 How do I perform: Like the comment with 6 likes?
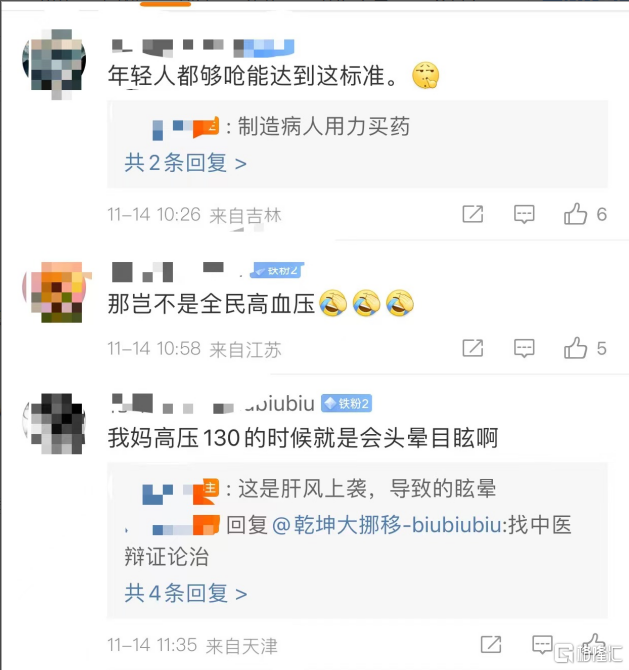click(x=576, y=214)
